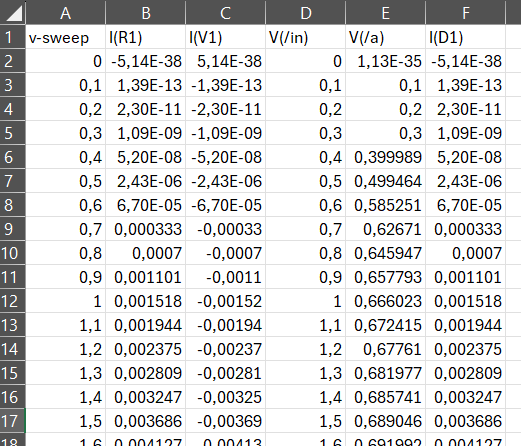Click the 'I(V1)' header cell
Viewport: 521px width, 446px height.
click(x=226, y=37)
